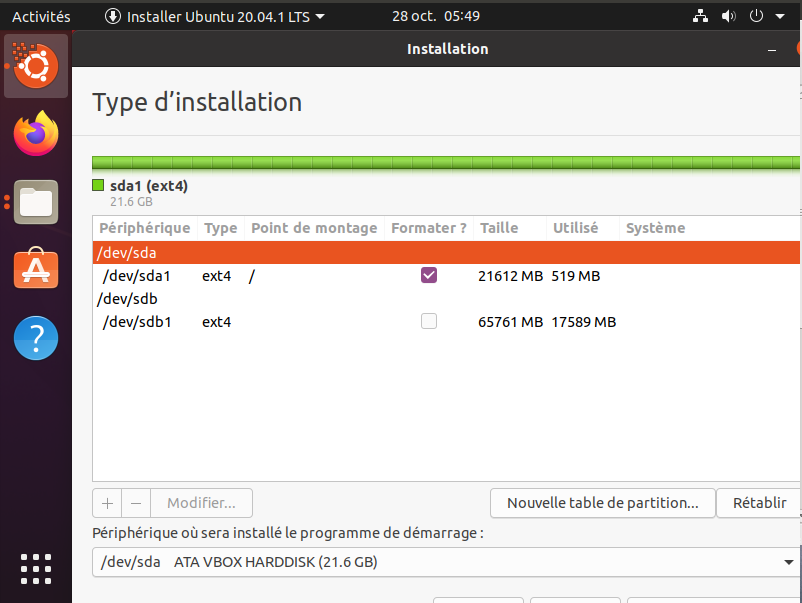Show applications grid

pyautogui.click(x=36, y=568)
